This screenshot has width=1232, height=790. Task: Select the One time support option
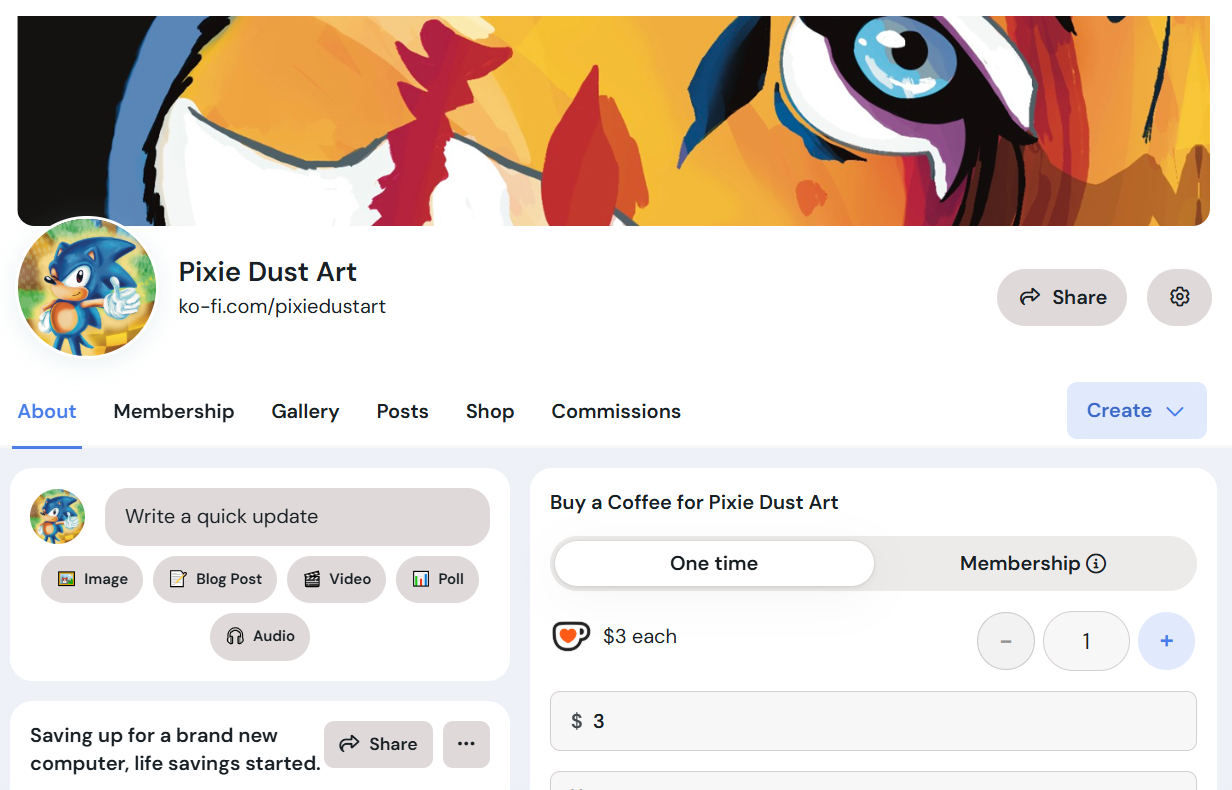coord(714,564)
